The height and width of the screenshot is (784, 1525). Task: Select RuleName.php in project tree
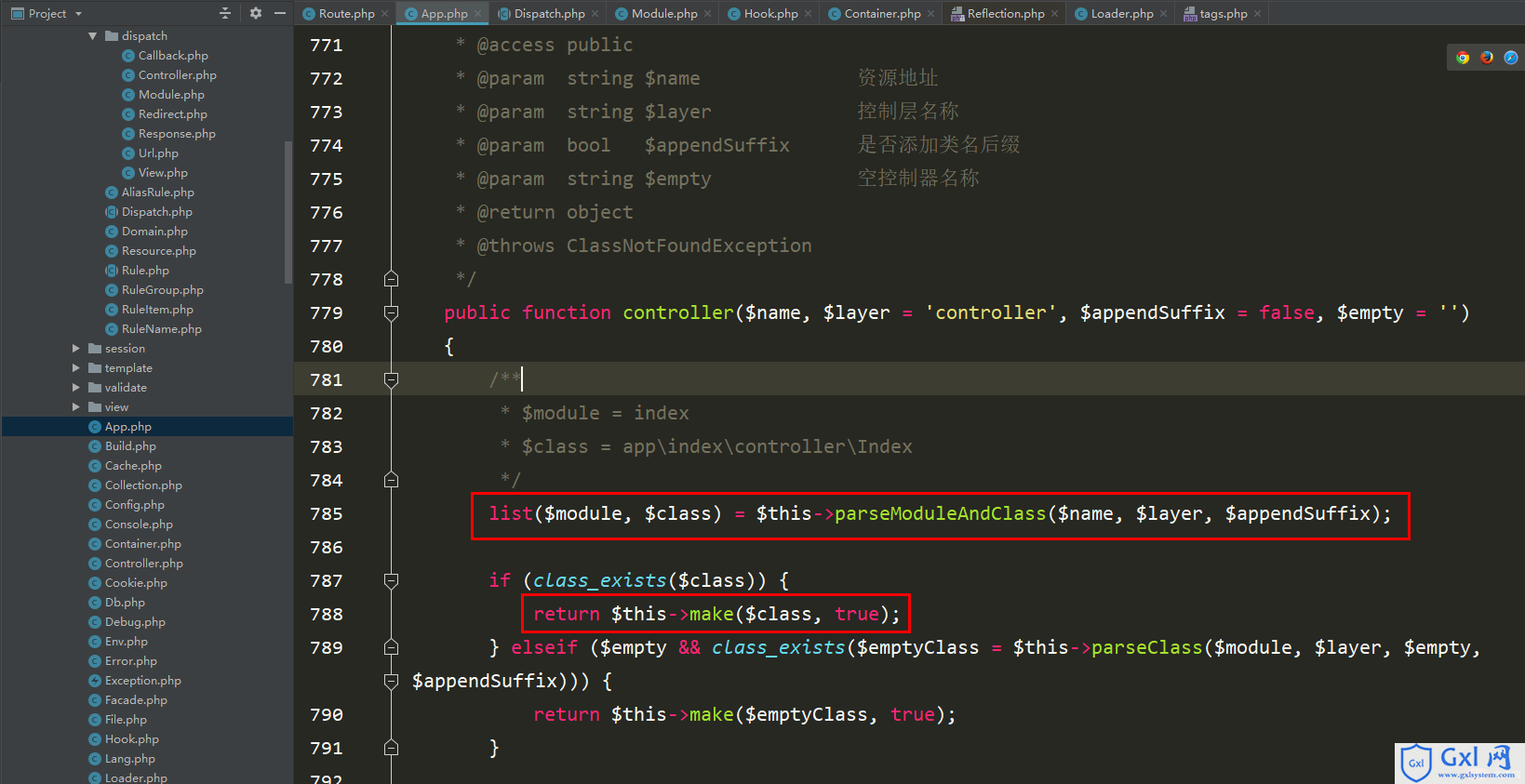pyautogui.click(x=161, y=329)
